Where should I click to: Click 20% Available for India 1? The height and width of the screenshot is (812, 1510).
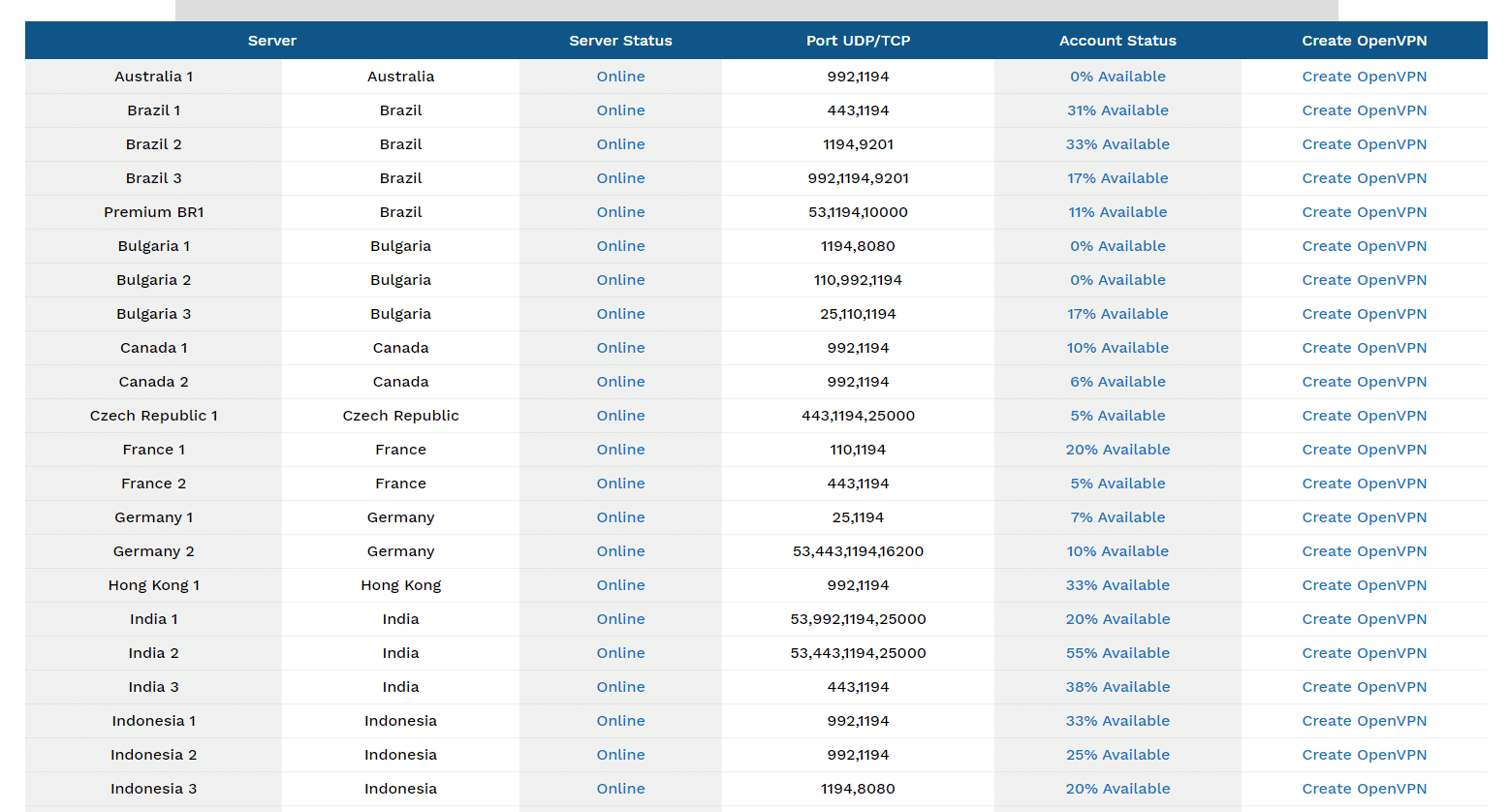click(x=1117, y=619)
